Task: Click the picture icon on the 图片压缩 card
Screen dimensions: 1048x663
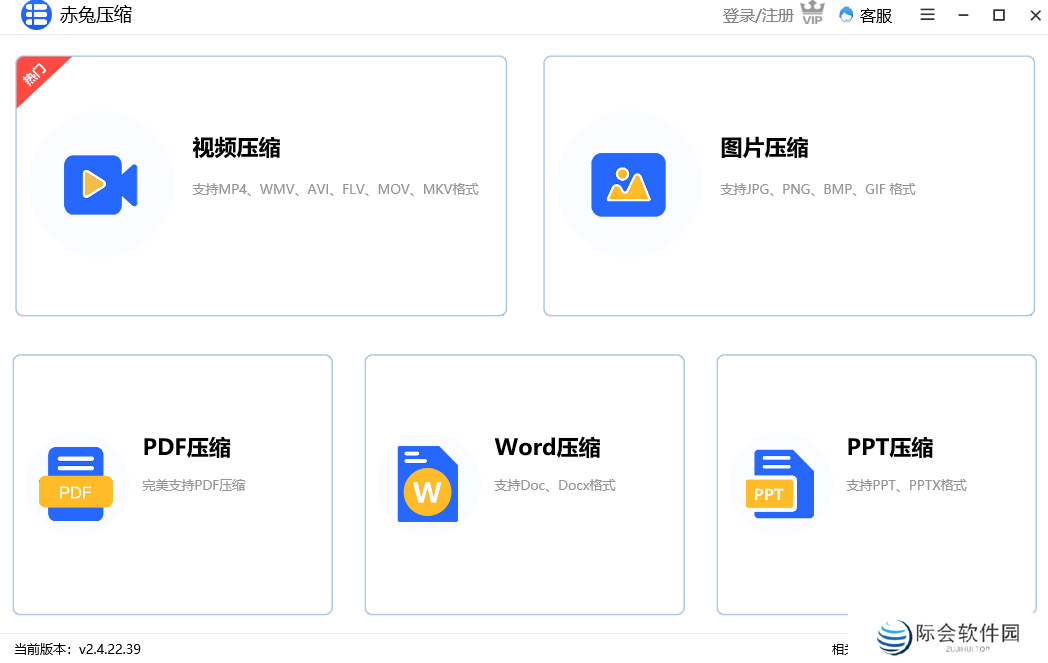Action: click(x=630, y=186)
